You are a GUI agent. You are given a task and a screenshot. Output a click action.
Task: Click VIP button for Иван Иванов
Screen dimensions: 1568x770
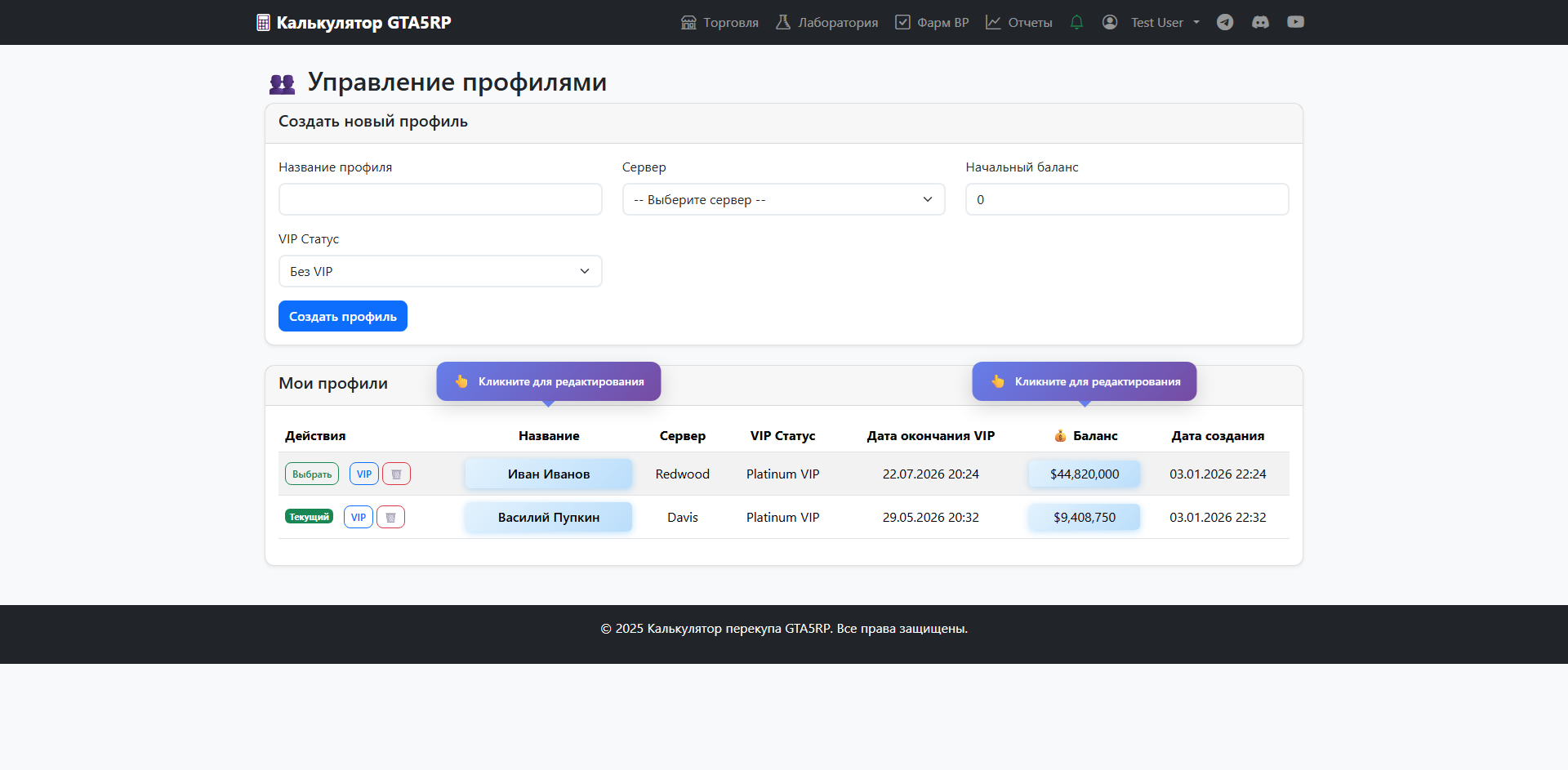[x=364, y=474]
